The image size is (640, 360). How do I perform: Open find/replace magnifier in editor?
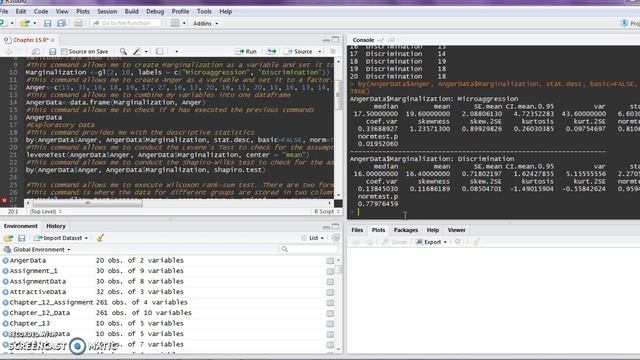tap(123, 51)
